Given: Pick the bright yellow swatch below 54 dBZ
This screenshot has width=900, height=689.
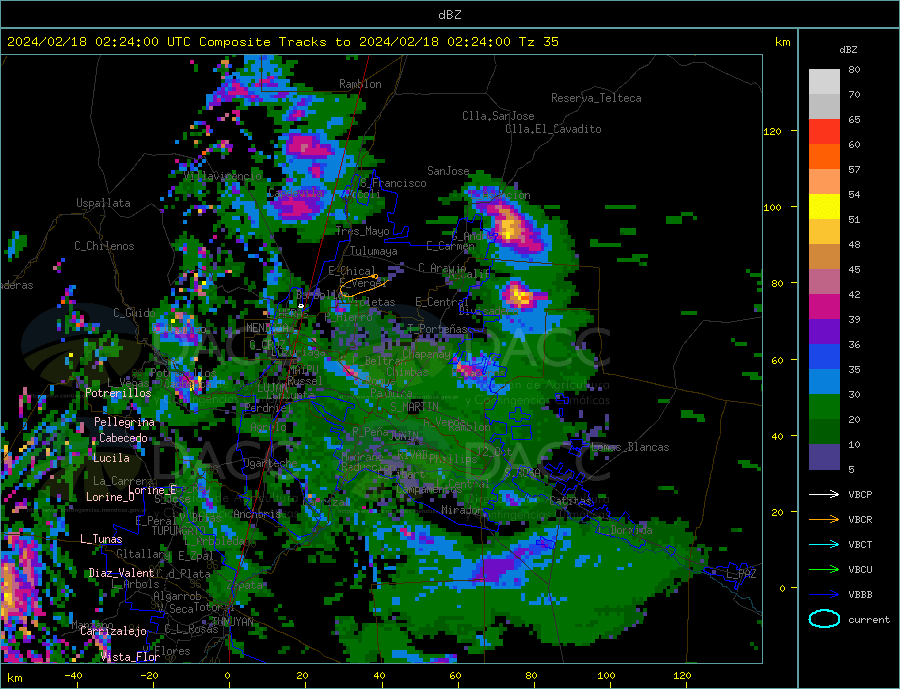Looking at the screenshot, I should click(824, 207).
